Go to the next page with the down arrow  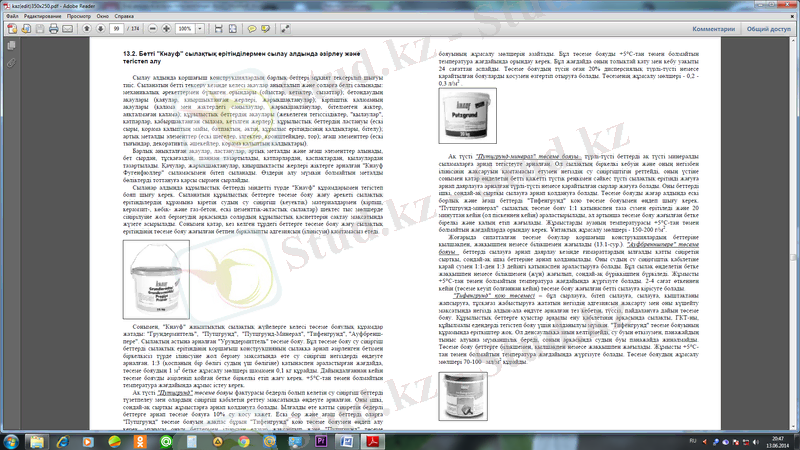(101, 29)
